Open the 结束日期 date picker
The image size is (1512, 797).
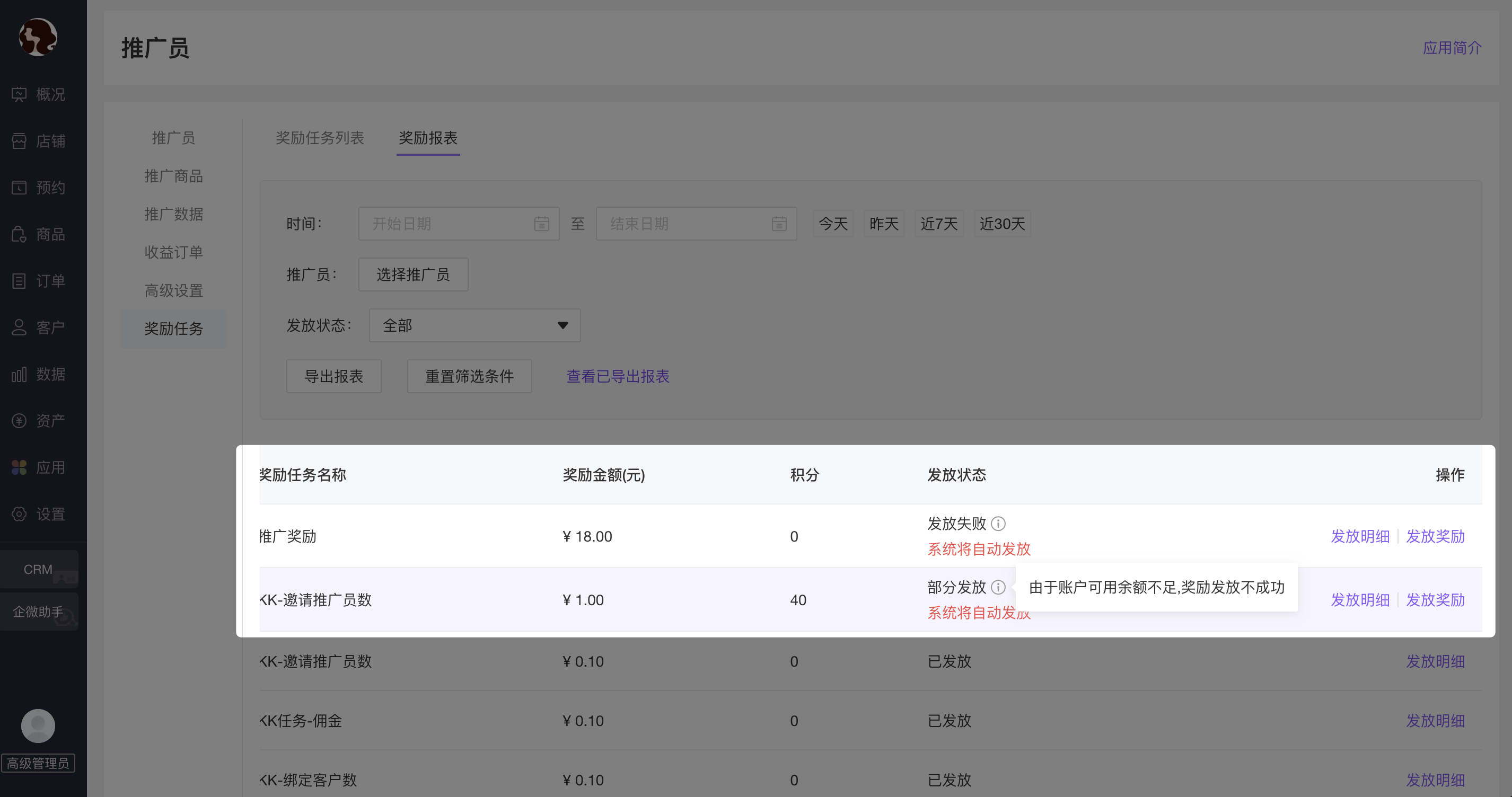click(696, 224)
